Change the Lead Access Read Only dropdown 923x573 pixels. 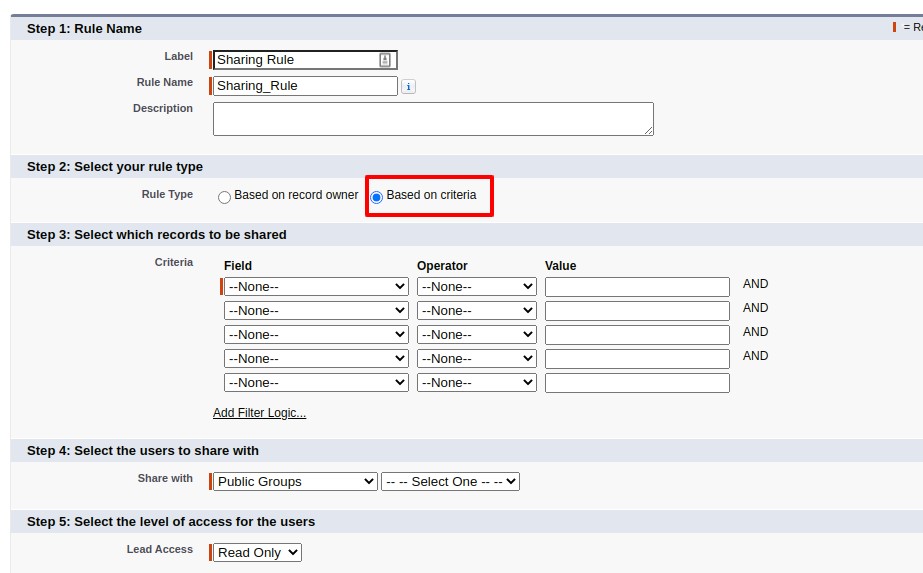[x=257, y=553]
